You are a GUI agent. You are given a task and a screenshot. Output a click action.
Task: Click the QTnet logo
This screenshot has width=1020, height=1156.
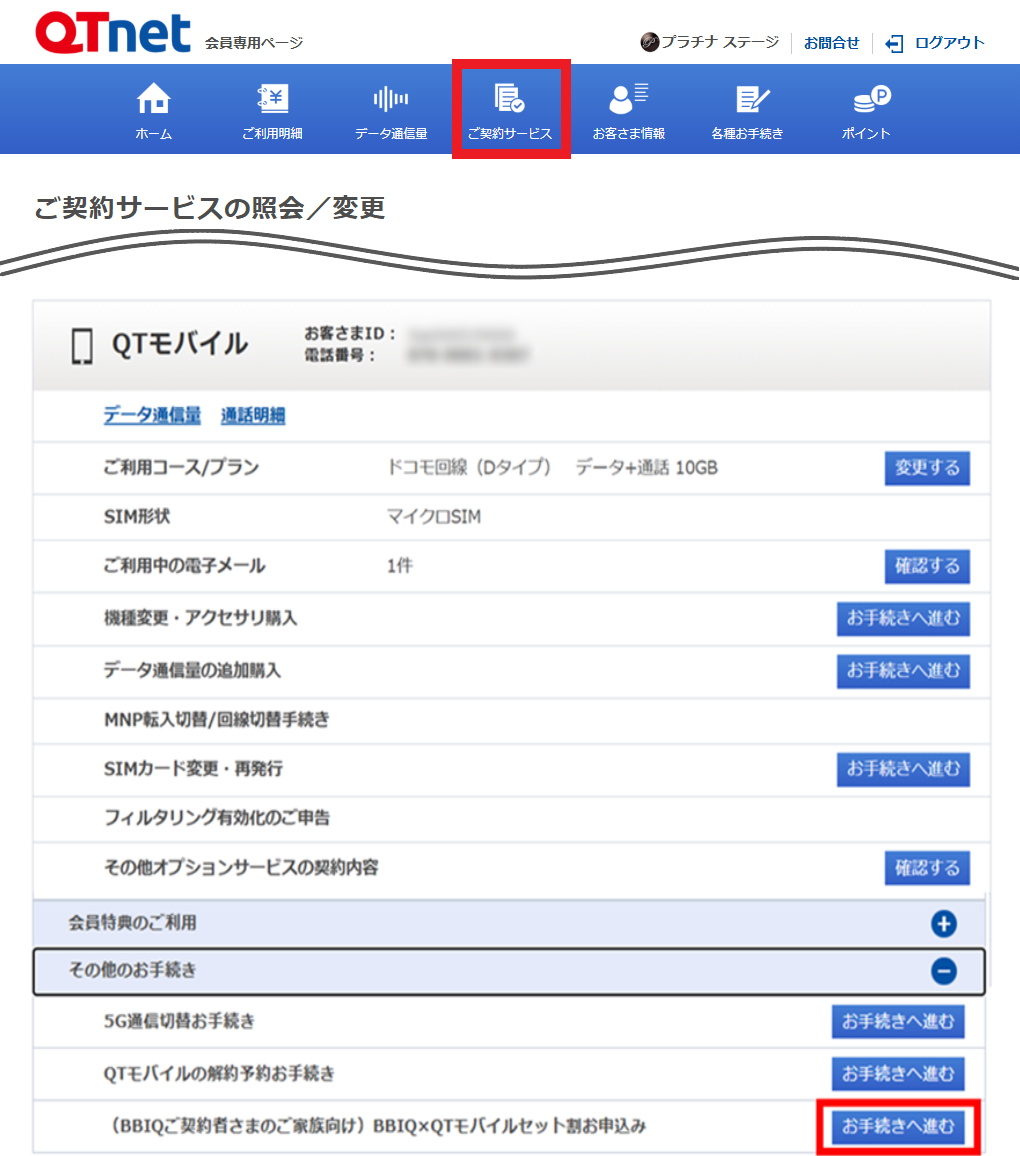pyautogui.click(x=112, y=34)
